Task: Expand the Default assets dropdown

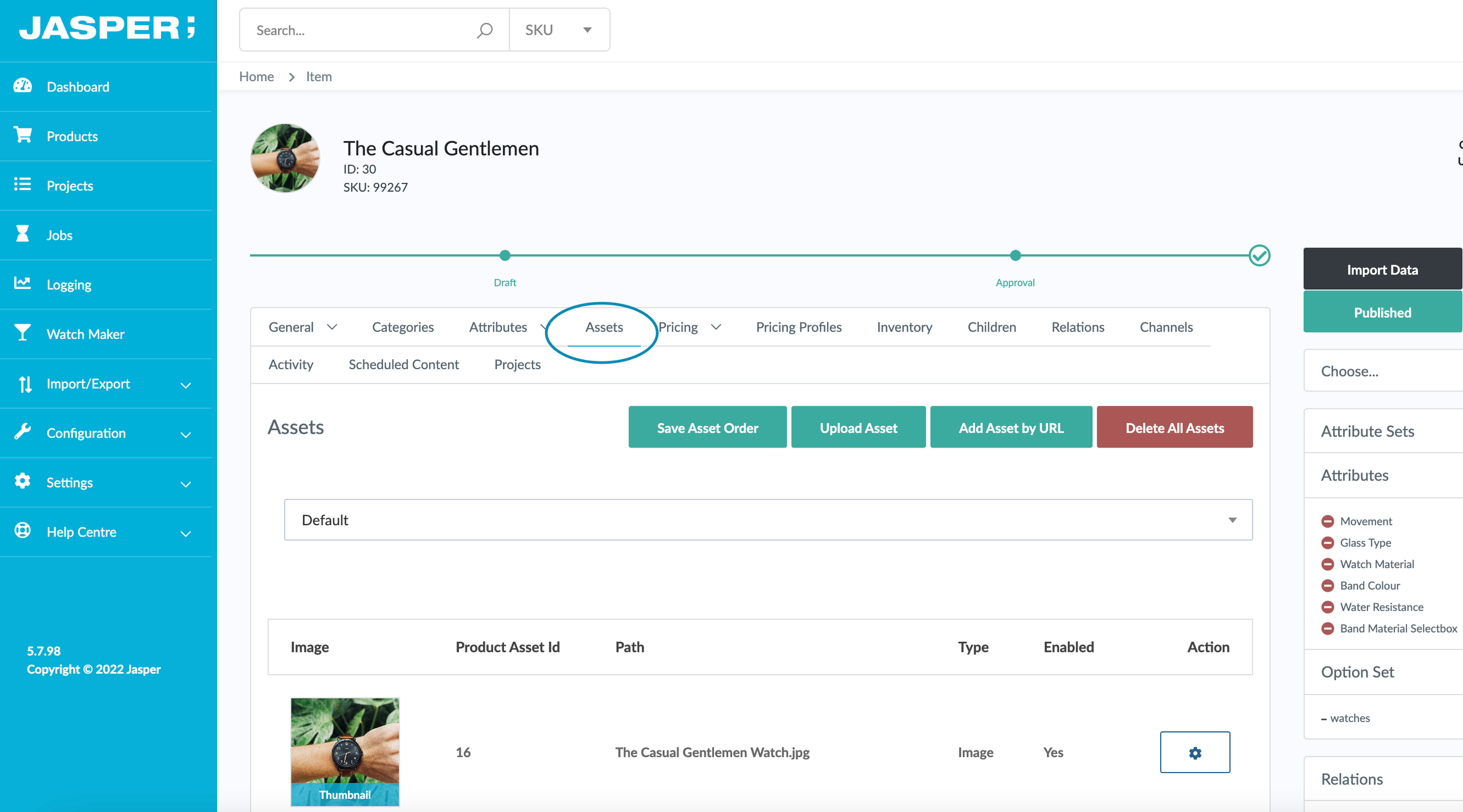Action: pyautogui.click(x=768, y=520)
